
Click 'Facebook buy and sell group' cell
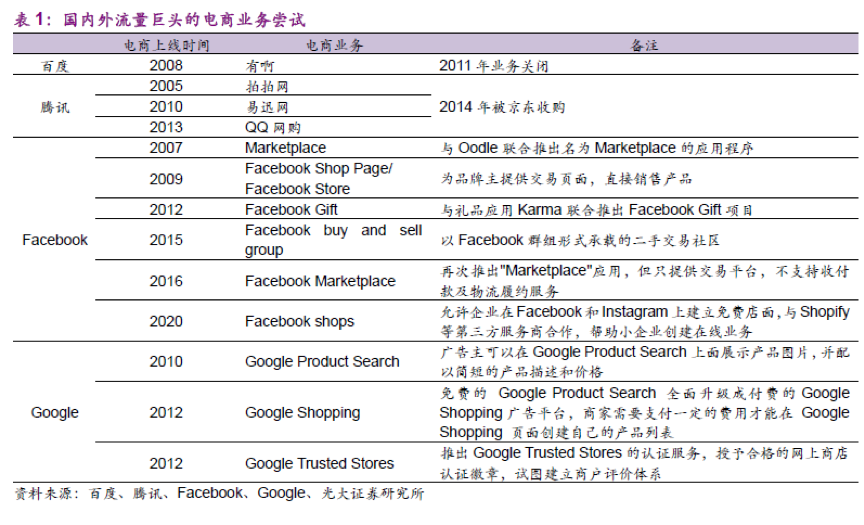pos(333,240)
